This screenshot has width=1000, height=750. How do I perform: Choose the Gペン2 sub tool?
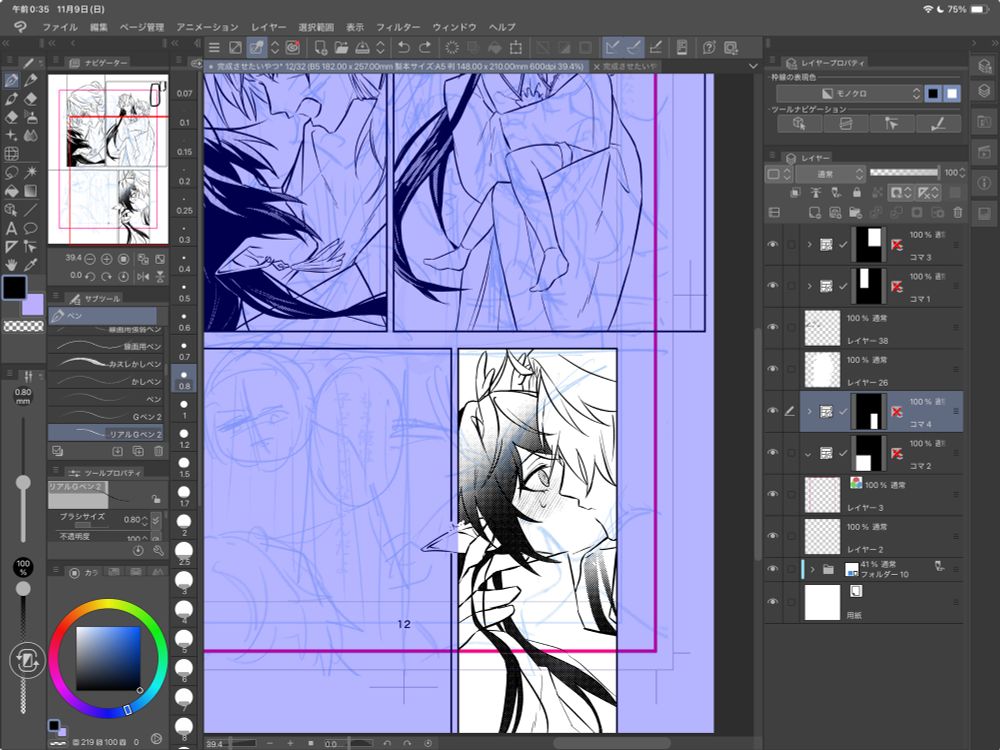point(105,416)
